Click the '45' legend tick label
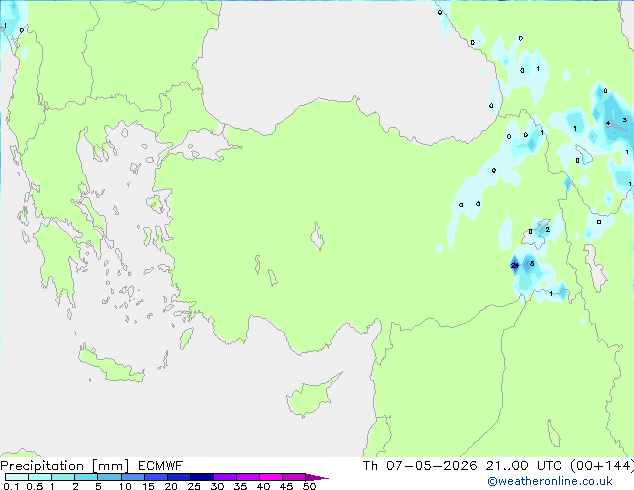 coord(286,486)
